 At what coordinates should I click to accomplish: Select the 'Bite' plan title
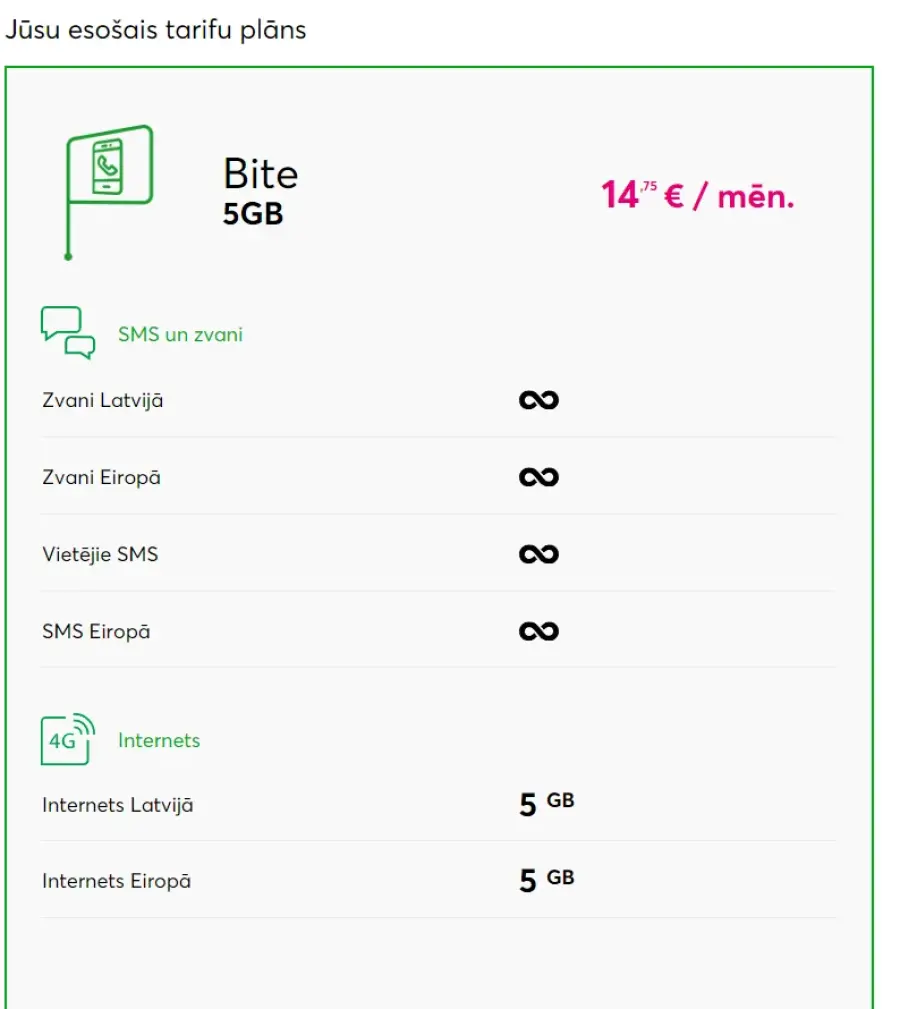tap(261, 174)
